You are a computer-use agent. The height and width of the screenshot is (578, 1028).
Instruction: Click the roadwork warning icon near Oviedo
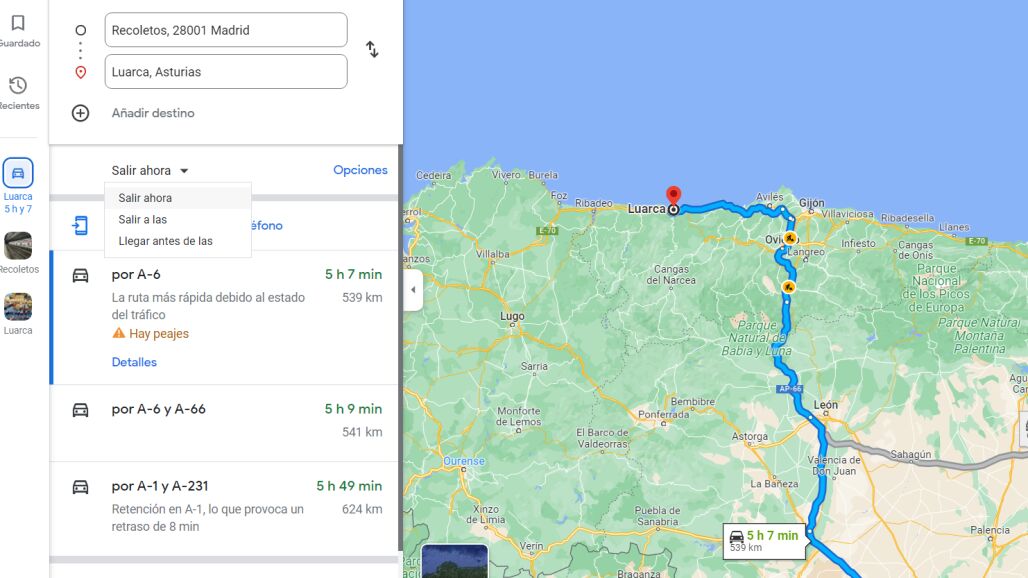[x=789, y=239]
